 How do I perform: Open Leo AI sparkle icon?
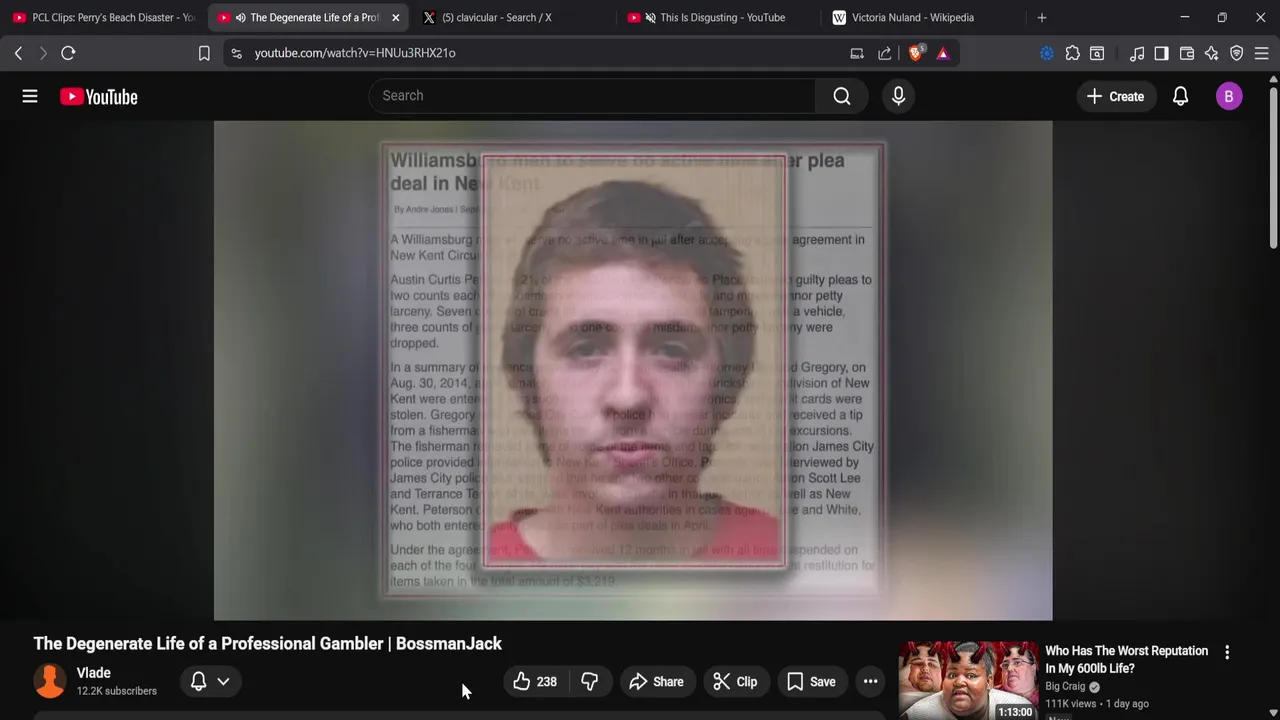pos(1212,53)
